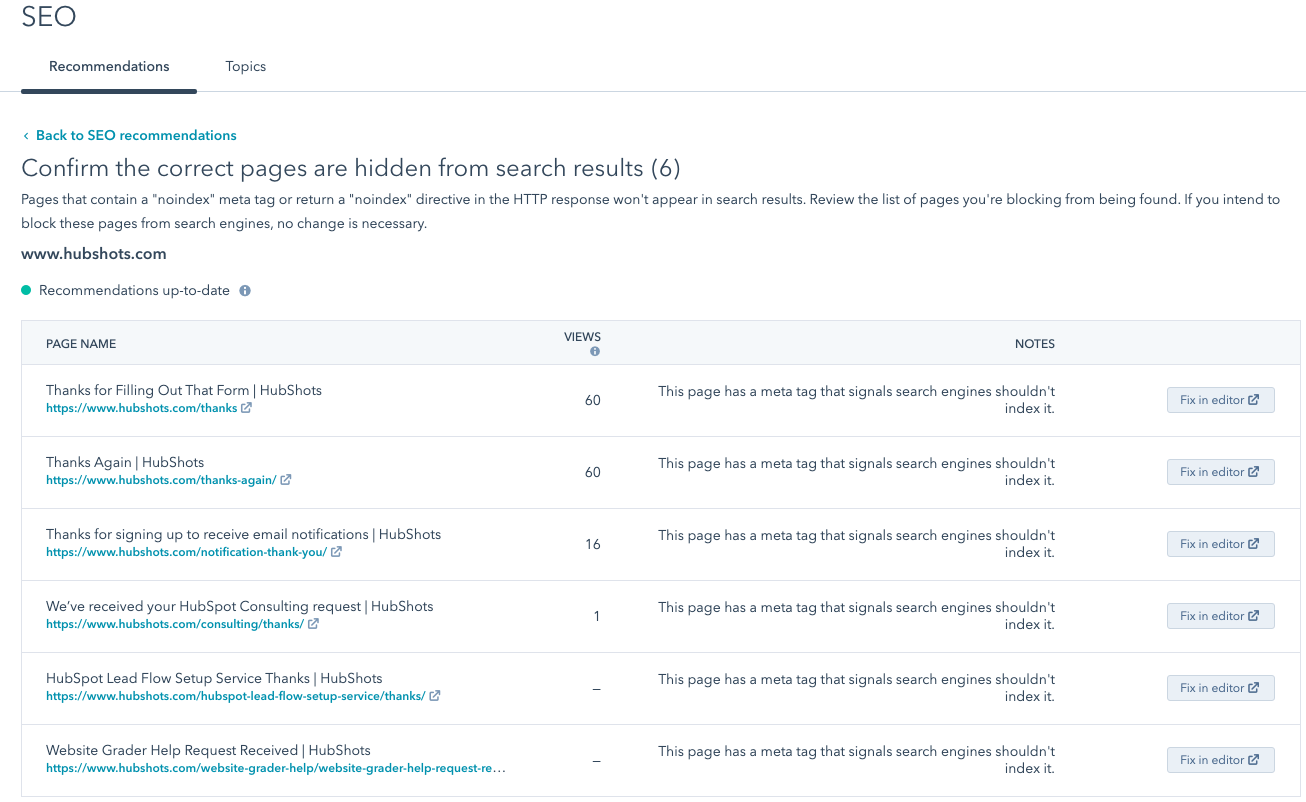
Task: Switch to the Topics tab
Action: tap(245, 67)
